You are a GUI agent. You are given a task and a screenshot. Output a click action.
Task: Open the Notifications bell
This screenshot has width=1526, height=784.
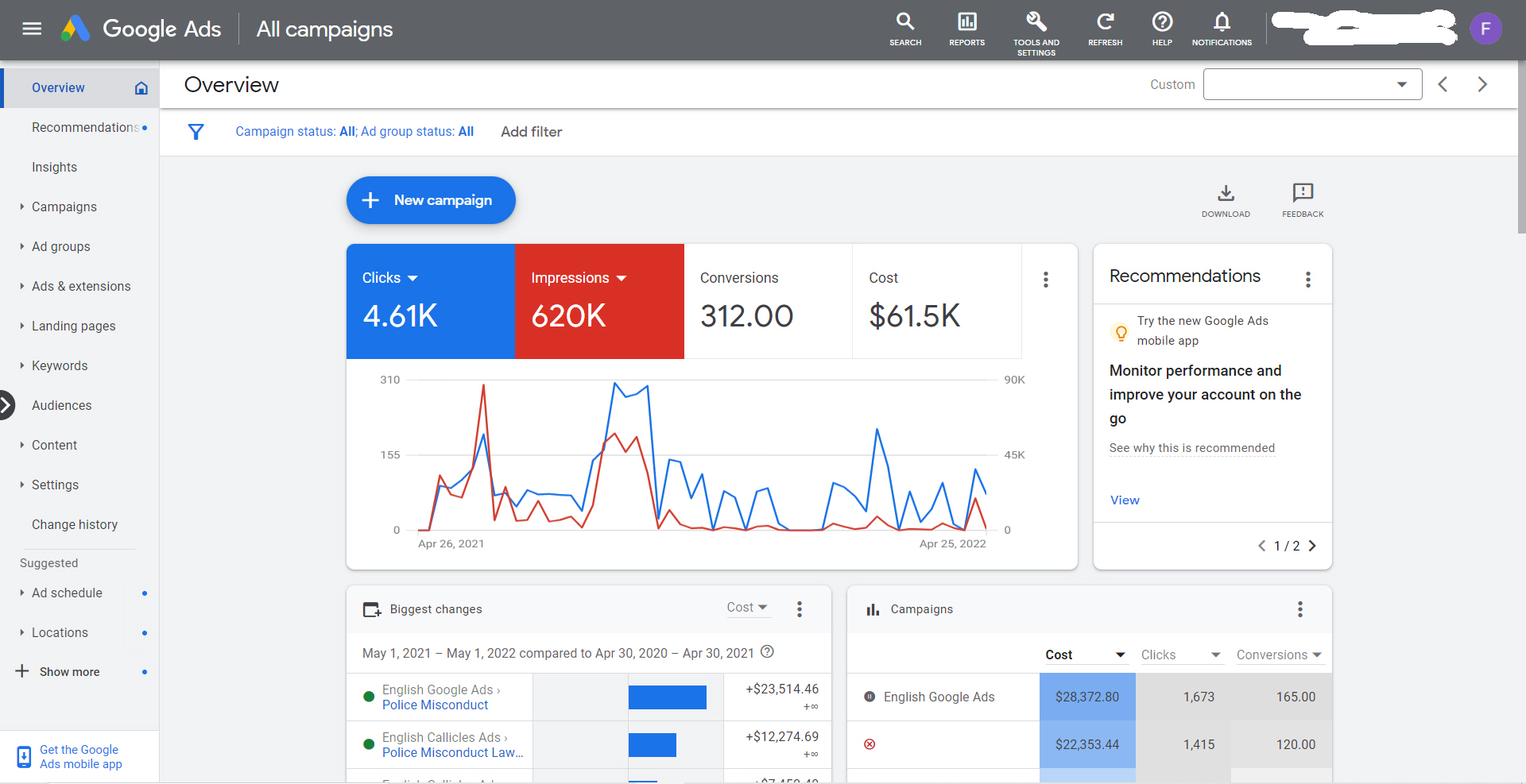[1222, 22]
